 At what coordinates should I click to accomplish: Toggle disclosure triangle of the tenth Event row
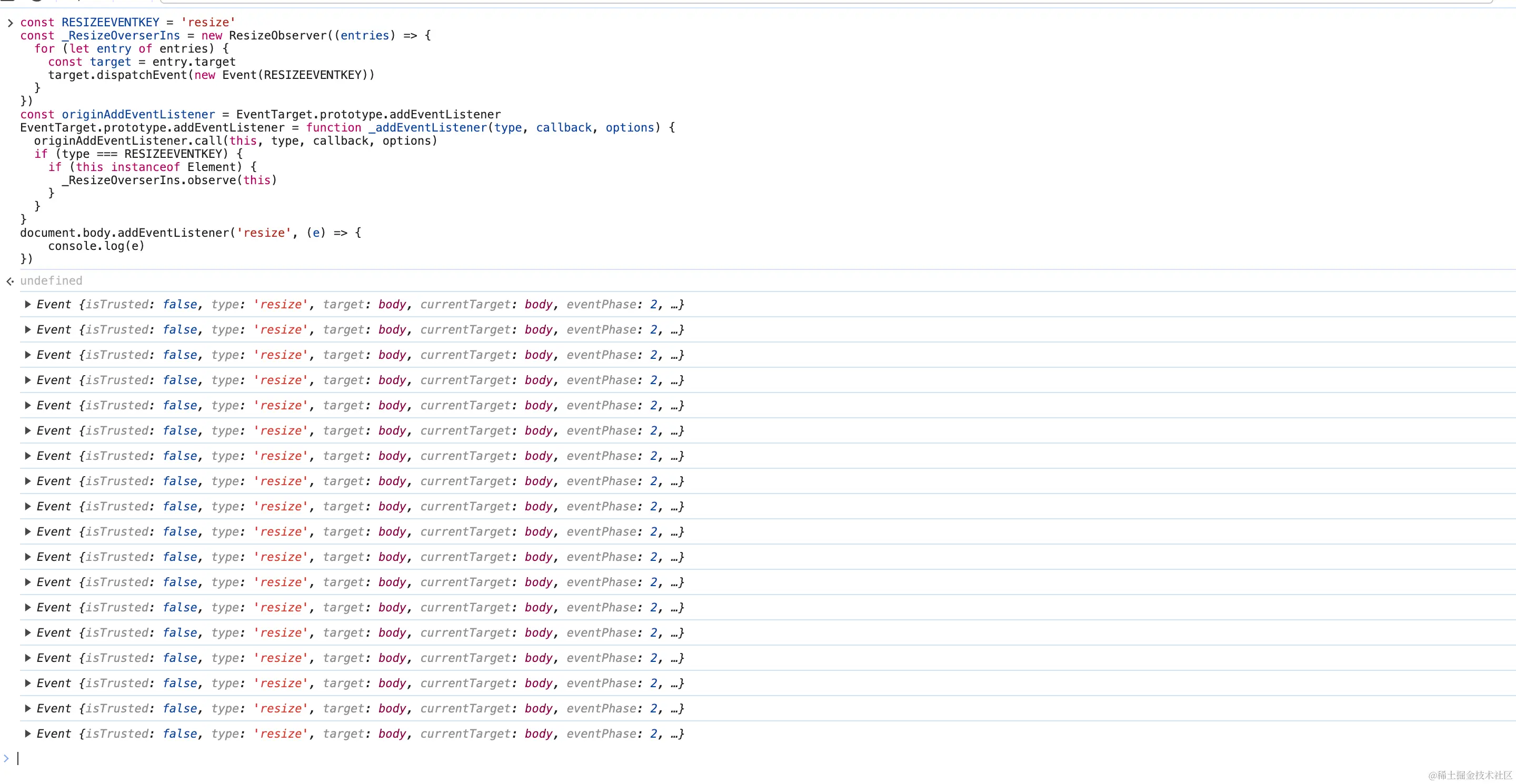click(28, 531)
